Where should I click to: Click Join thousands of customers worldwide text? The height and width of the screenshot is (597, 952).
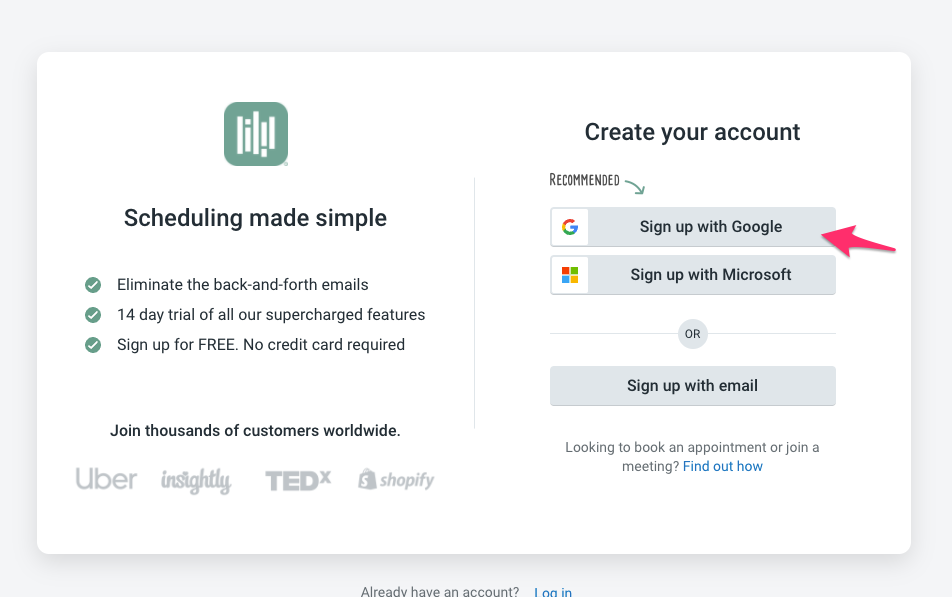pyautogui.click(x=255, y=431)
